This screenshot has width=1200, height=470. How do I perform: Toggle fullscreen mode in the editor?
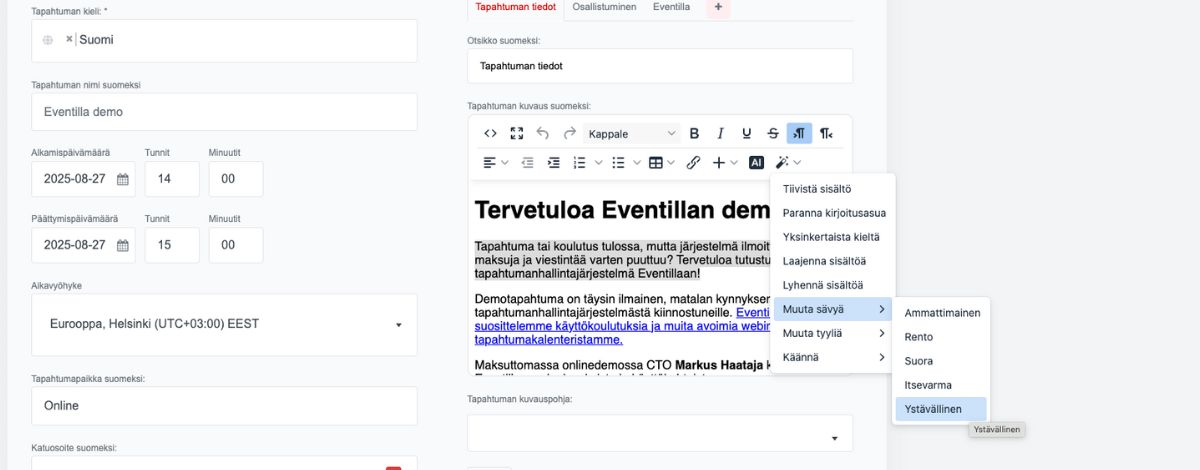[x=517, y=133]
